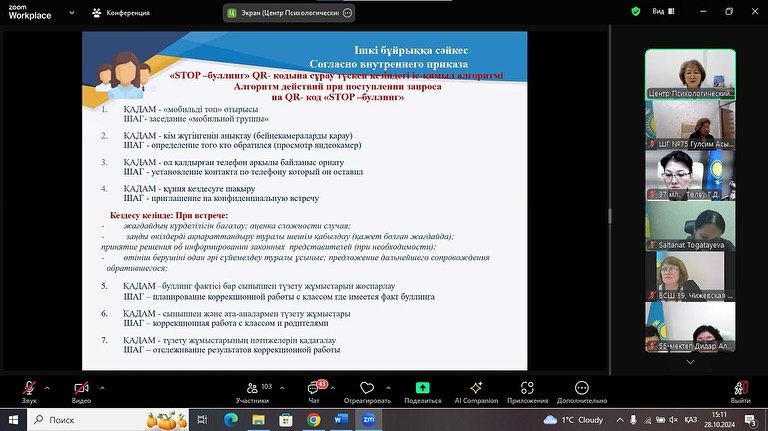This screenshot has height=431, width=768.
Task: Click the green encryption shield icon
Action: (x=635, y=12)
